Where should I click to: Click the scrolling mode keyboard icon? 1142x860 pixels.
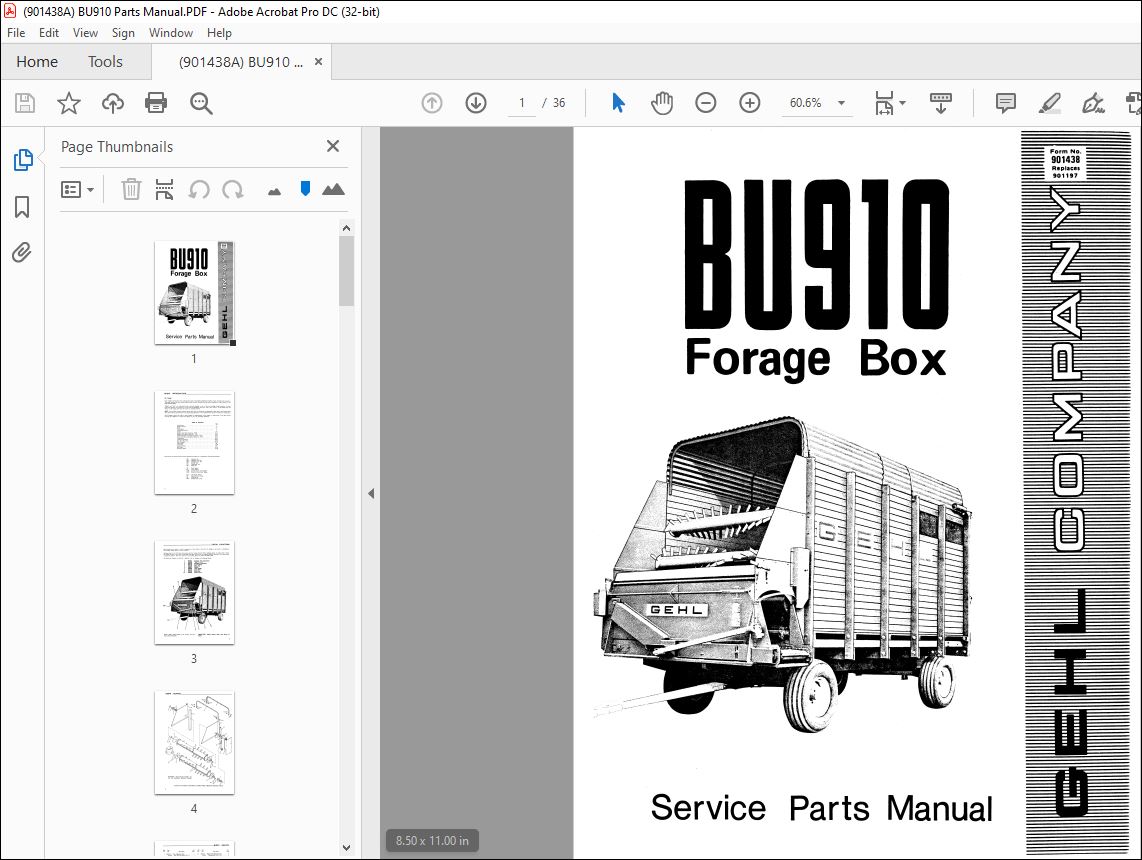pyautogui.click(x=941, y=103)
